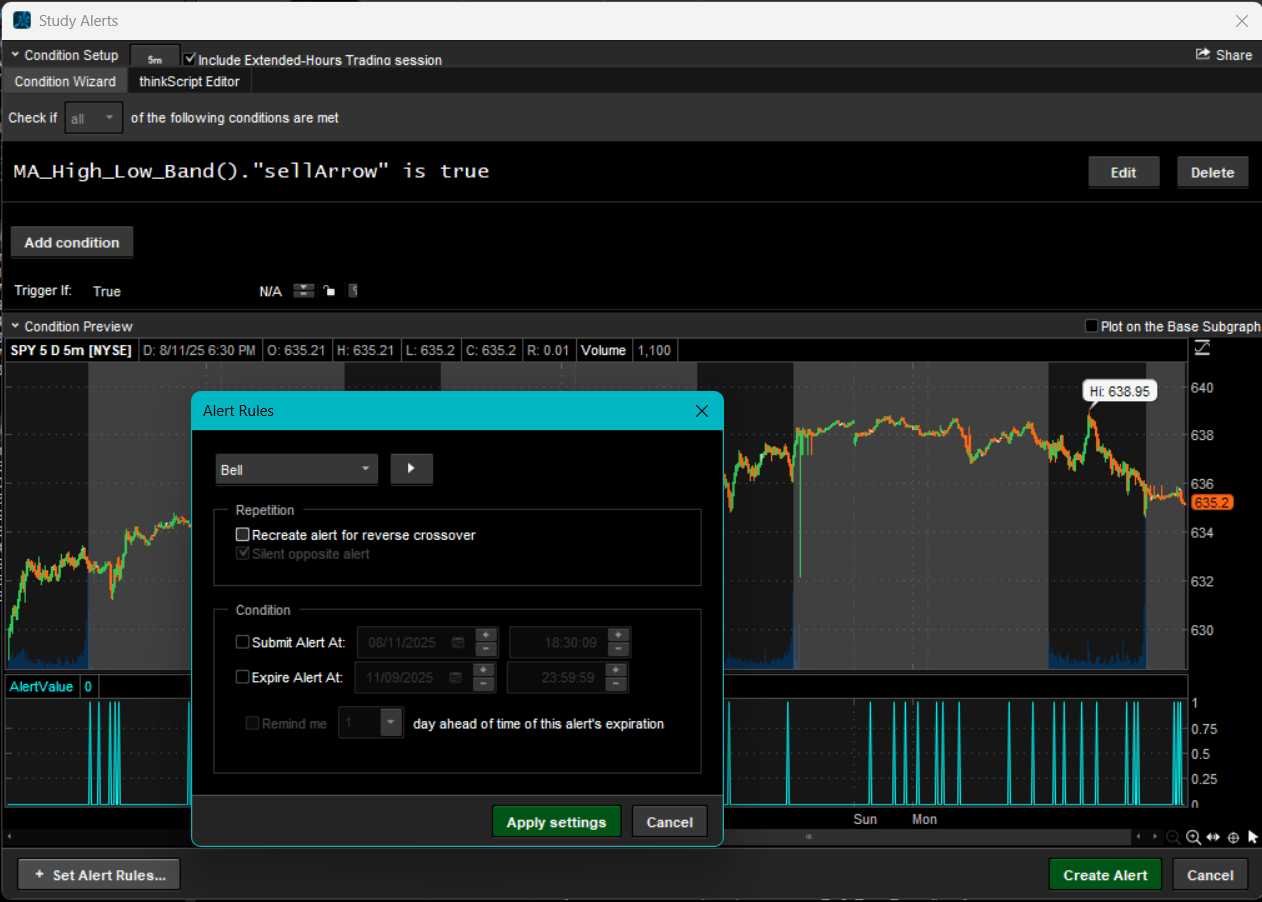Select the crosshair drawing tool icon
This screenshot has width=1262, height=902.
pyautogui.click(x=1233, y=837)
